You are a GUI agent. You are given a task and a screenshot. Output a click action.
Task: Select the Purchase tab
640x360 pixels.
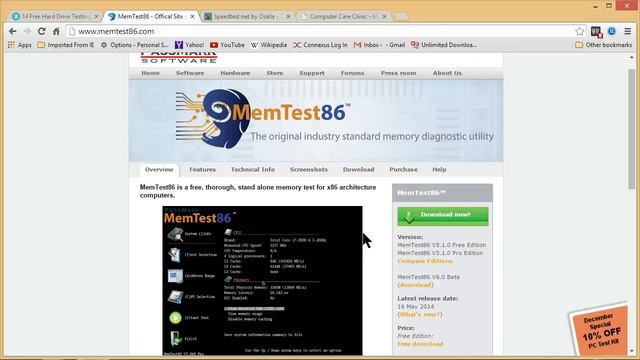(x=403, y=170)
